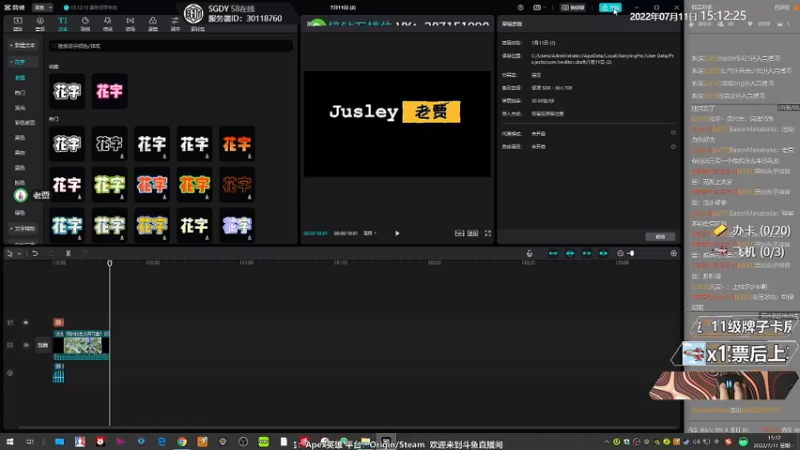Download the dark brown outline 花字 style
The image size is (800, 450).
click(249, 197)
